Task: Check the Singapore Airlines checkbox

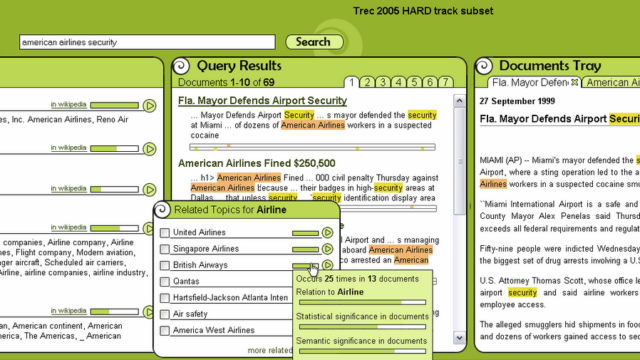Action: point(164,249)
